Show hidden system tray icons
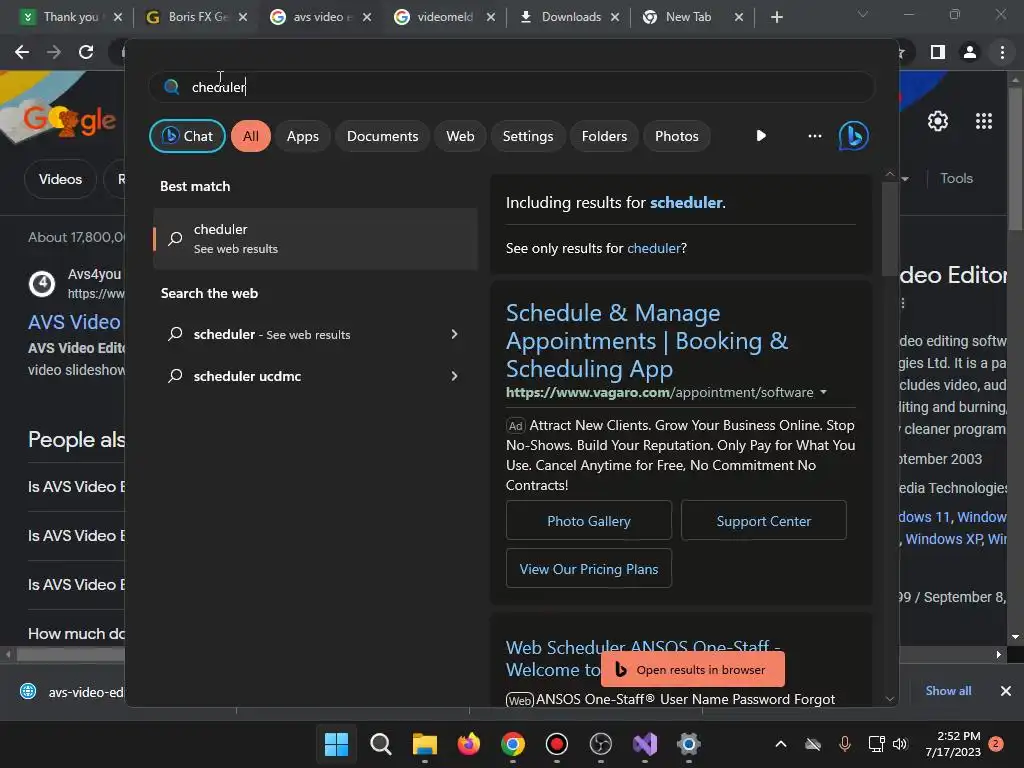 click(780, 744)
